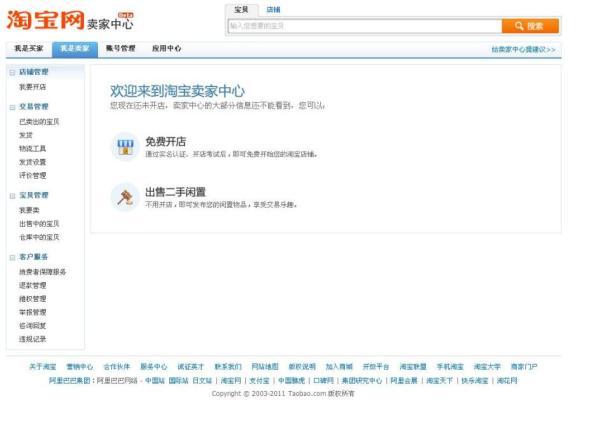Open 评价管理 in the sidebar

pyautogui.click(x=32, y=176)
